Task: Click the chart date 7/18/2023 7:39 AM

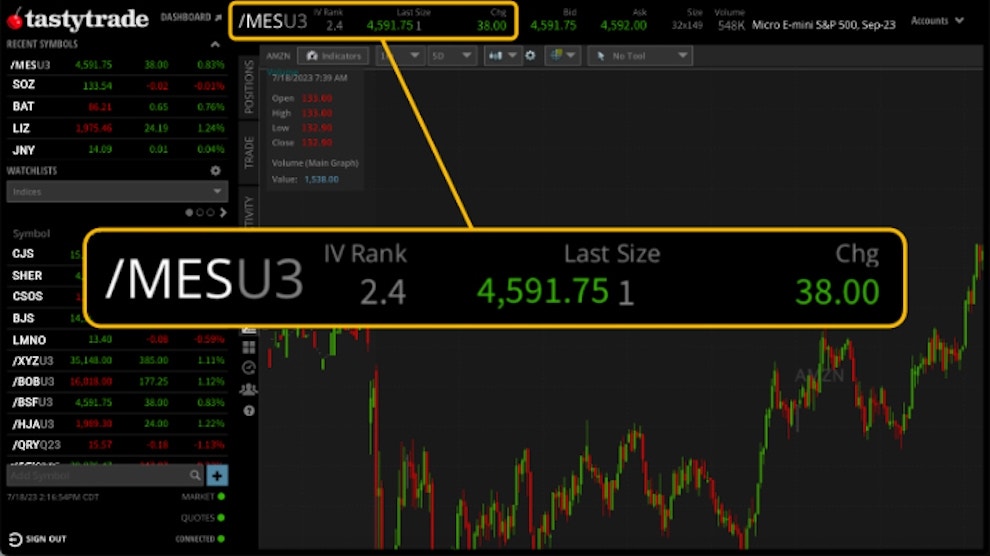Action: [x=309, y=78]
